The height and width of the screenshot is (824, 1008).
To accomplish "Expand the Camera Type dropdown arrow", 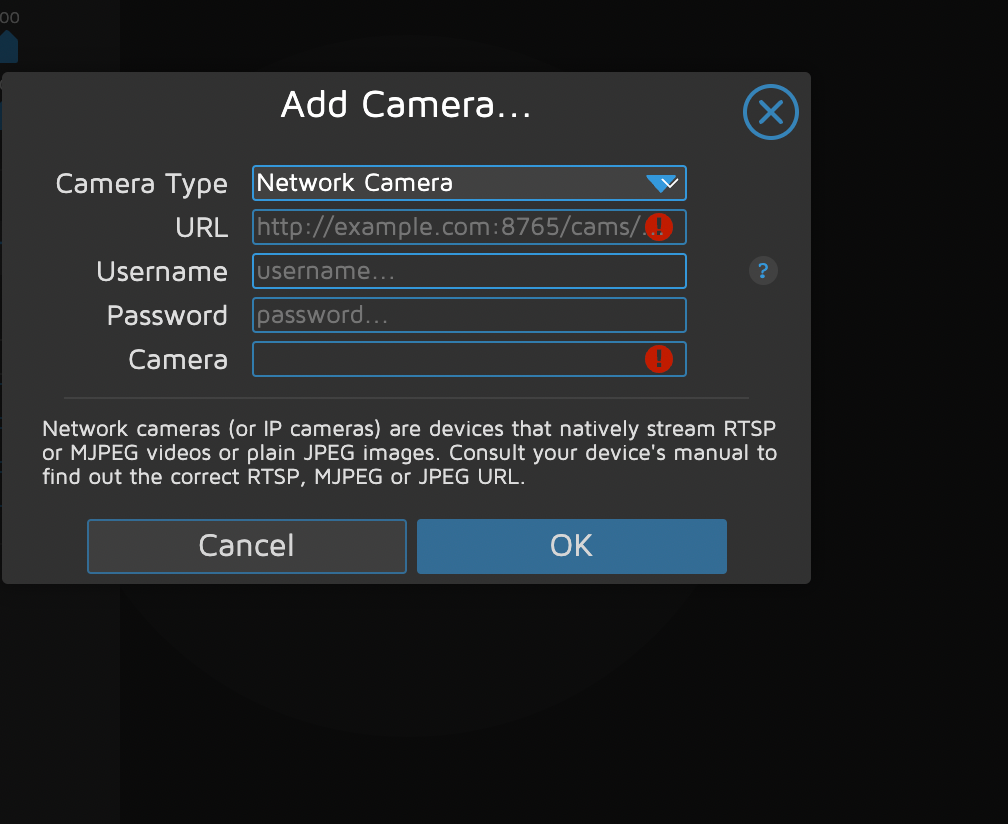I will pyautogui.click(x=663, y=183).
